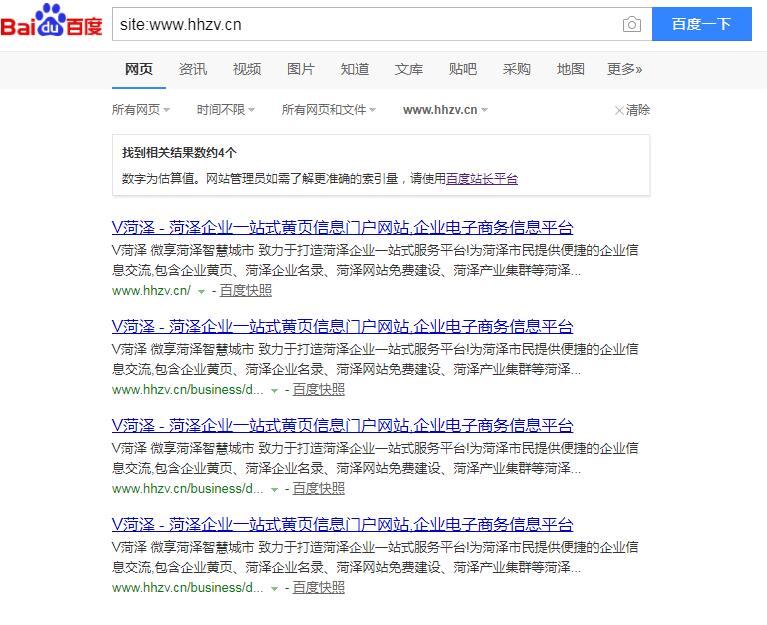Clear filters with the 清除 button
The width and height of the screenshot is (767, 625).
(x=632, y=110)
